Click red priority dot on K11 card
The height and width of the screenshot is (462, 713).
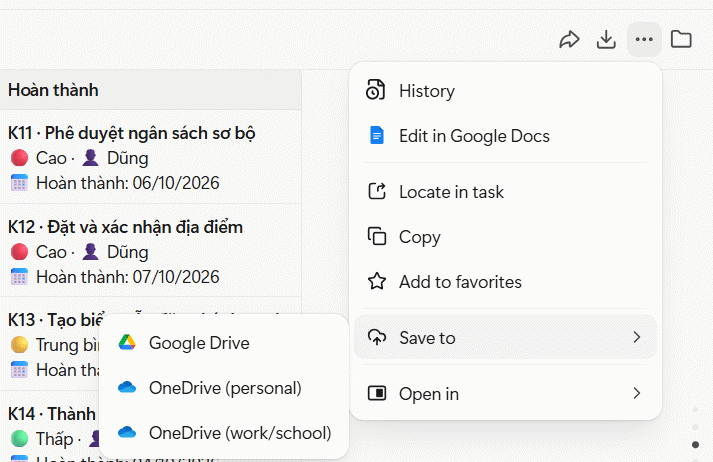(x=19, y=158)
